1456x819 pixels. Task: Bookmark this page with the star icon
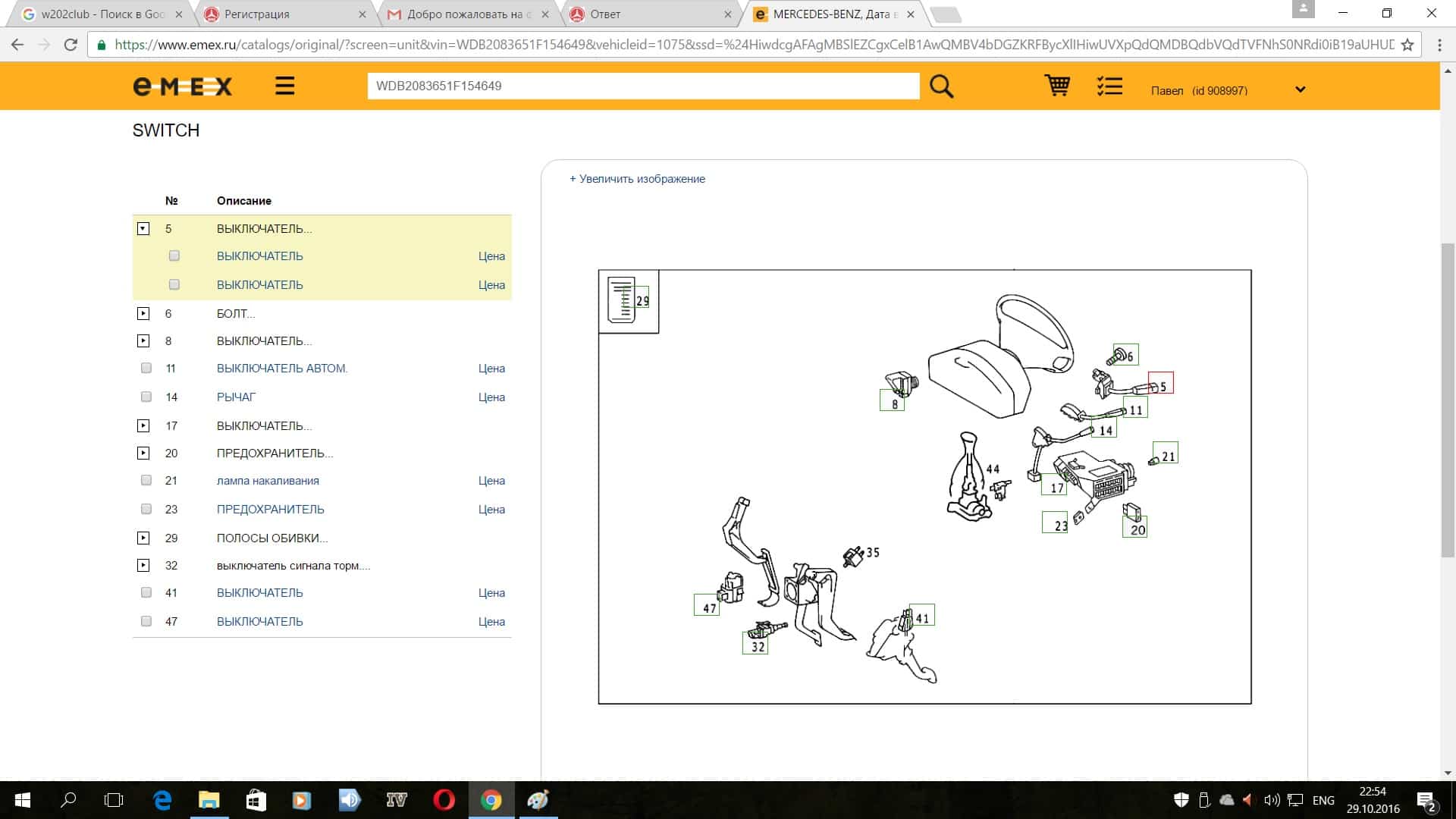(x=1407, y=45)
